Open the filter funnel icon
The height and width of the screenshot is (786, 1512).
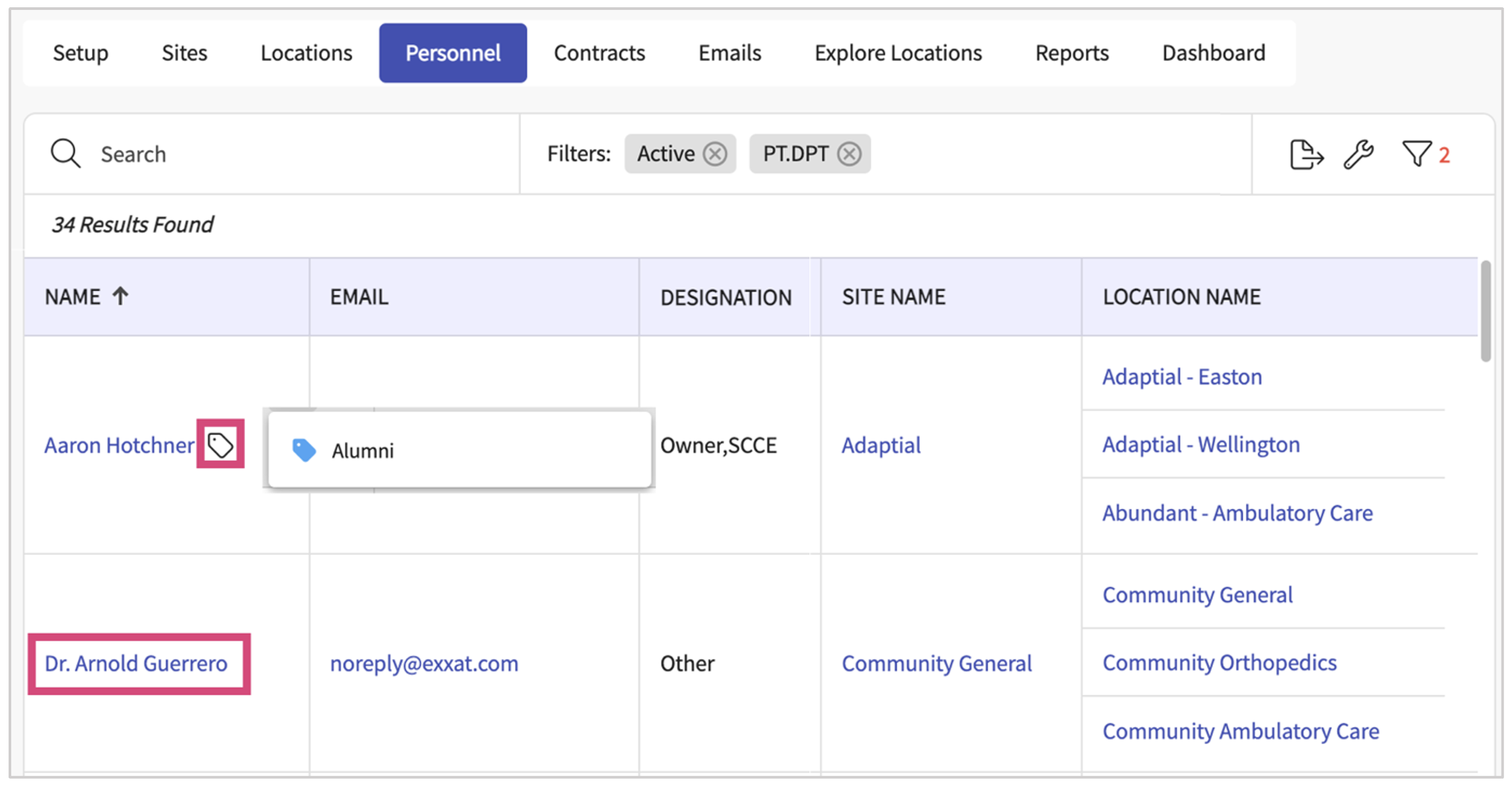coord(1417,155)
